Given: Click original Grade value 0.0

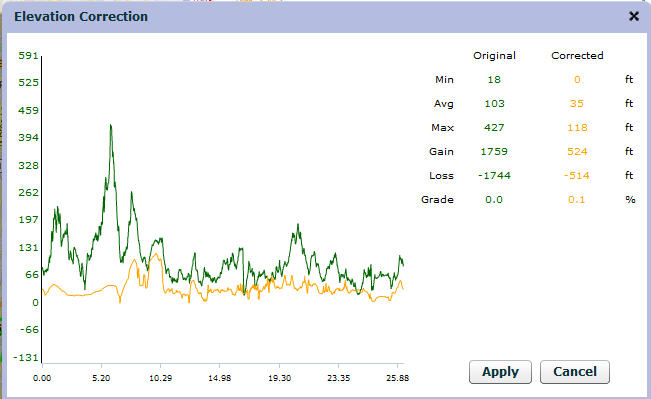Looking at the screenshot, I should click(494, 200).
